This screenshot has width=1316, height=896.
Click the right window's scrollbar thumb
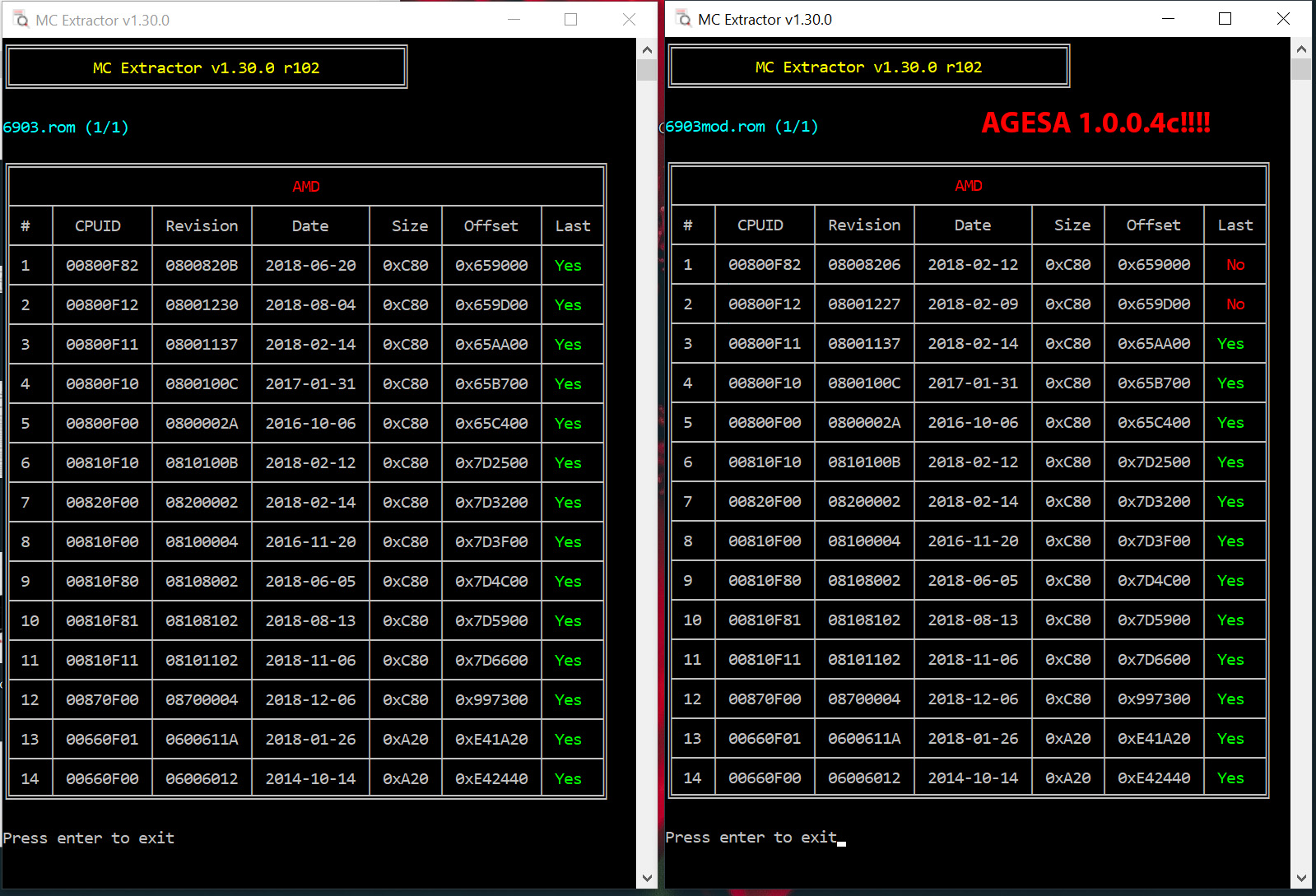[1301, 69]
